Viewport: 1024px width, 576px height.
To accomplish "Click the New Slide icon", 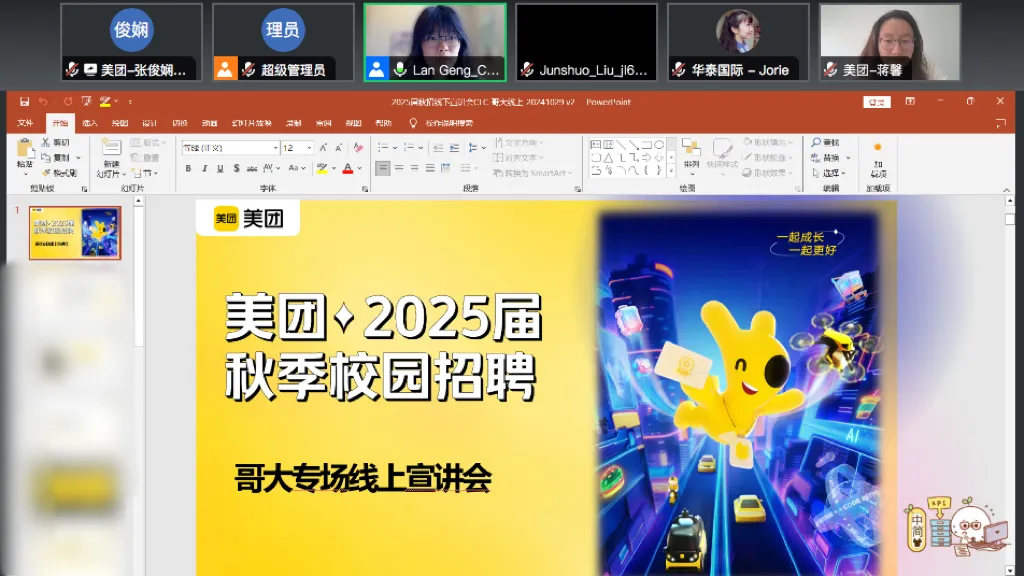I will (x=111, y=148).
